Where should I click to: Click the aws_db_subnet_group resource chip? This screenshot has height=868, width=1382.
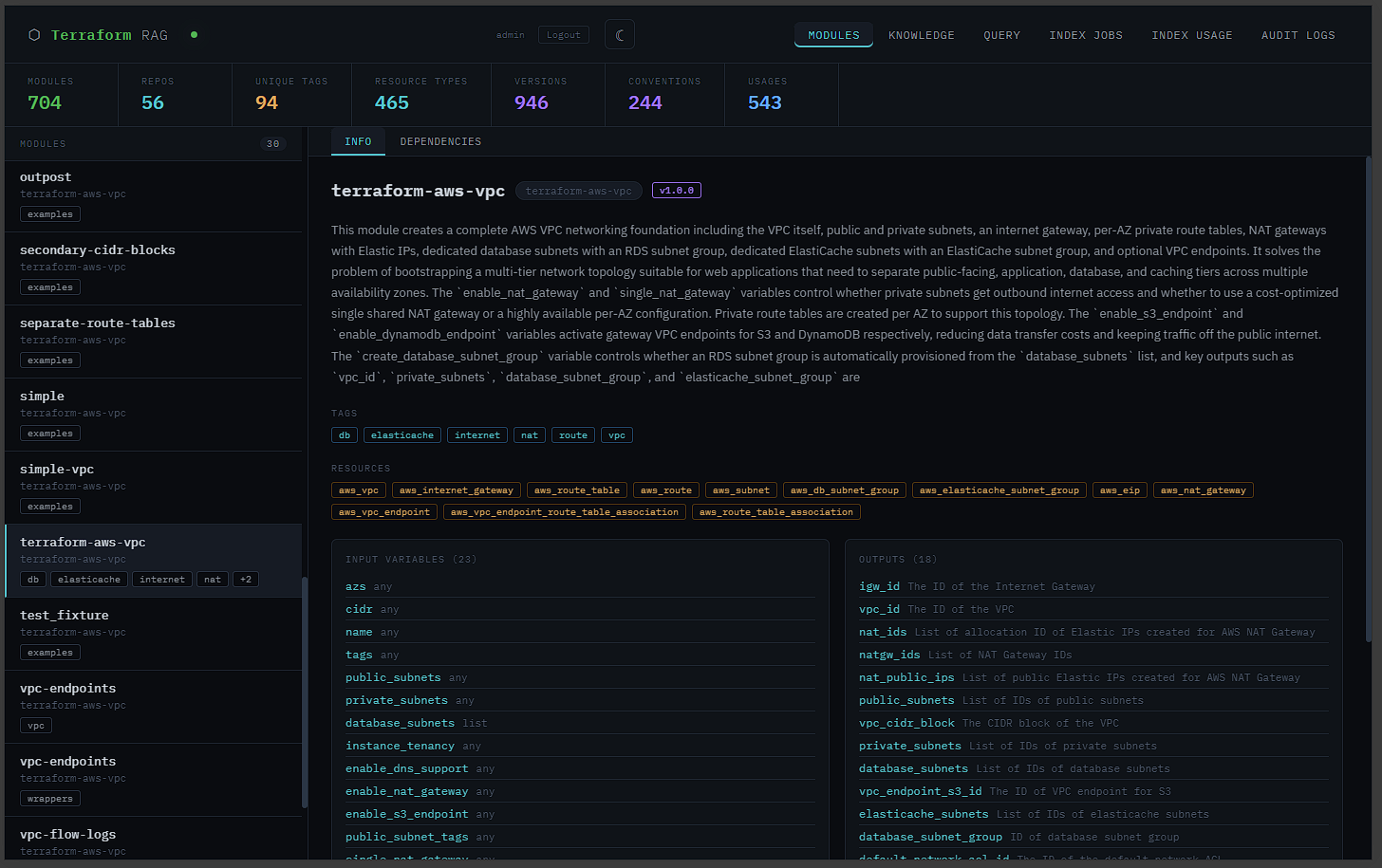[845, 490]
